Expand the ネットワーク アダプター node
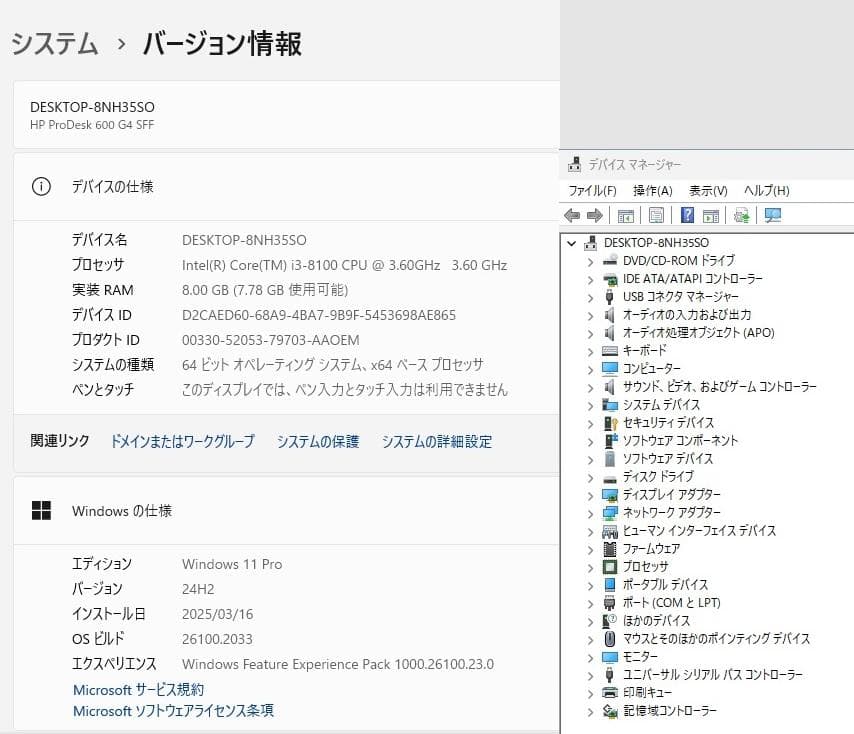This screenshot has height=734, width=854. tap(589, 512)
